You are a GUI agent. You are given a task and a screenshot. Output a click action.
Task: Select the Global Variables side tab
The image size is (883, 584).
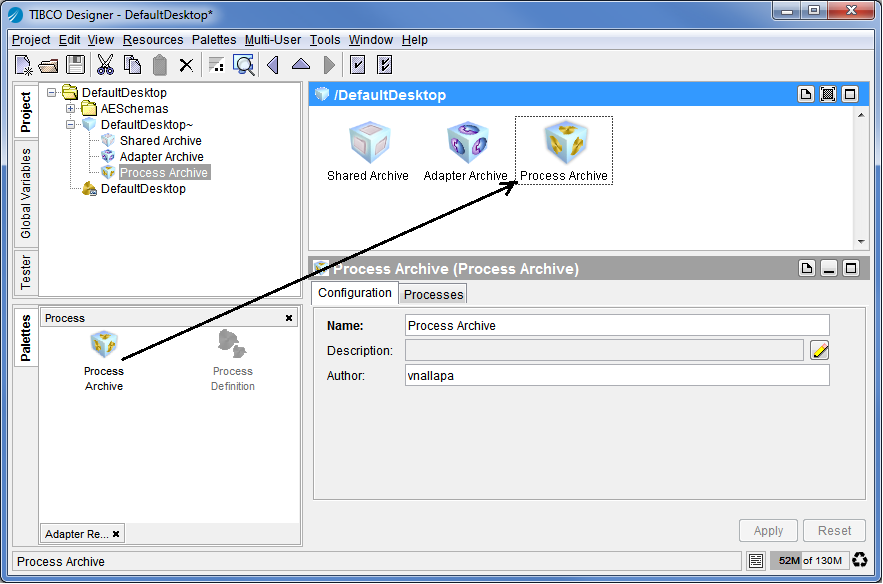(x=26, y=193)
